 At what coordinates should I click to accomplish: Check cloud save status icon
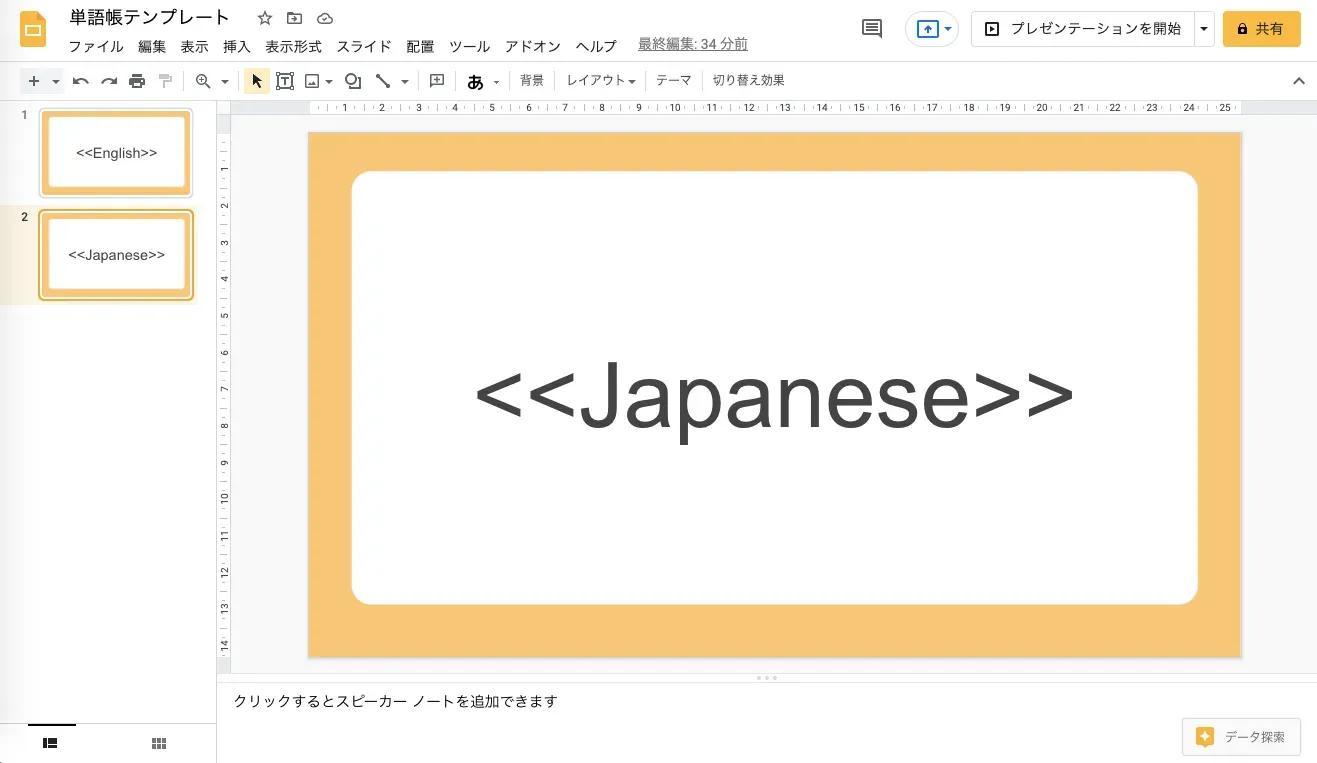click(x=324, y=18)
